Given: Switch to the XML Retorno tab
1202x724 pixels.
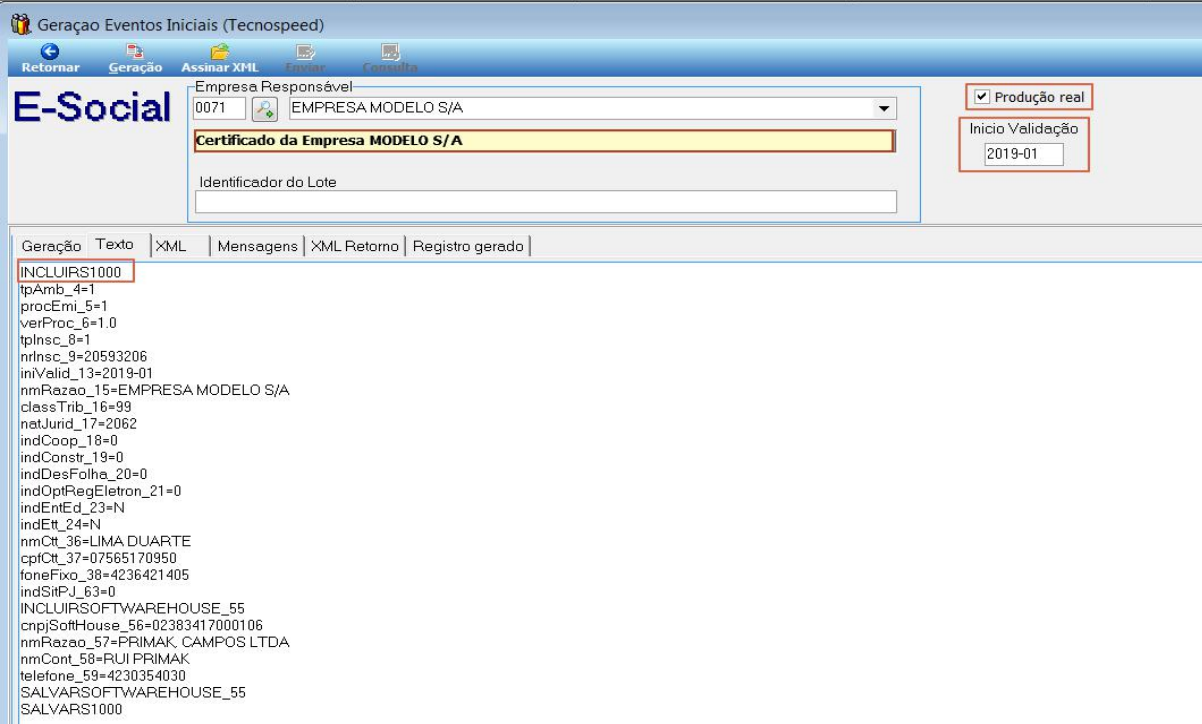Looking at the screenshot, I should click(x=355, y=246).
